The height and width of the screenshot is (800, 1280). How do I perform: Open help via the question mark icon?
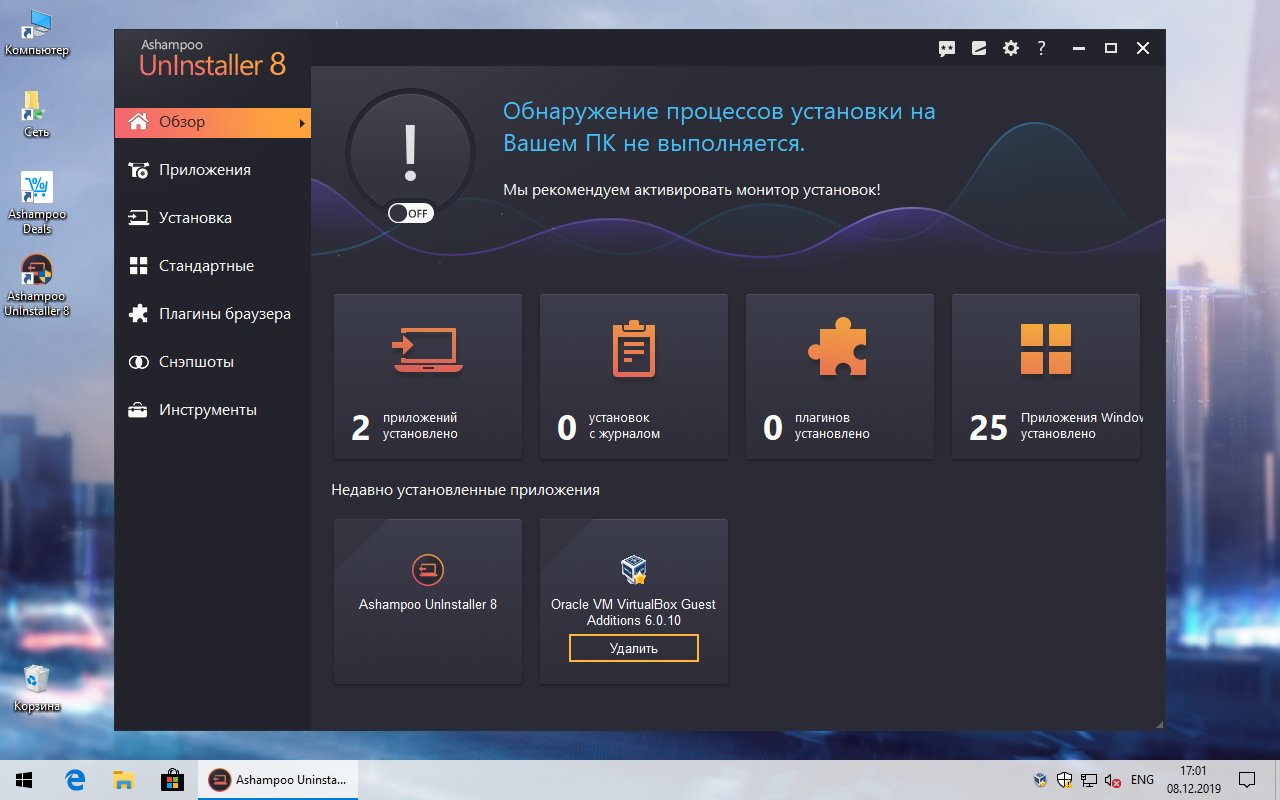(x=1041, y=47)
